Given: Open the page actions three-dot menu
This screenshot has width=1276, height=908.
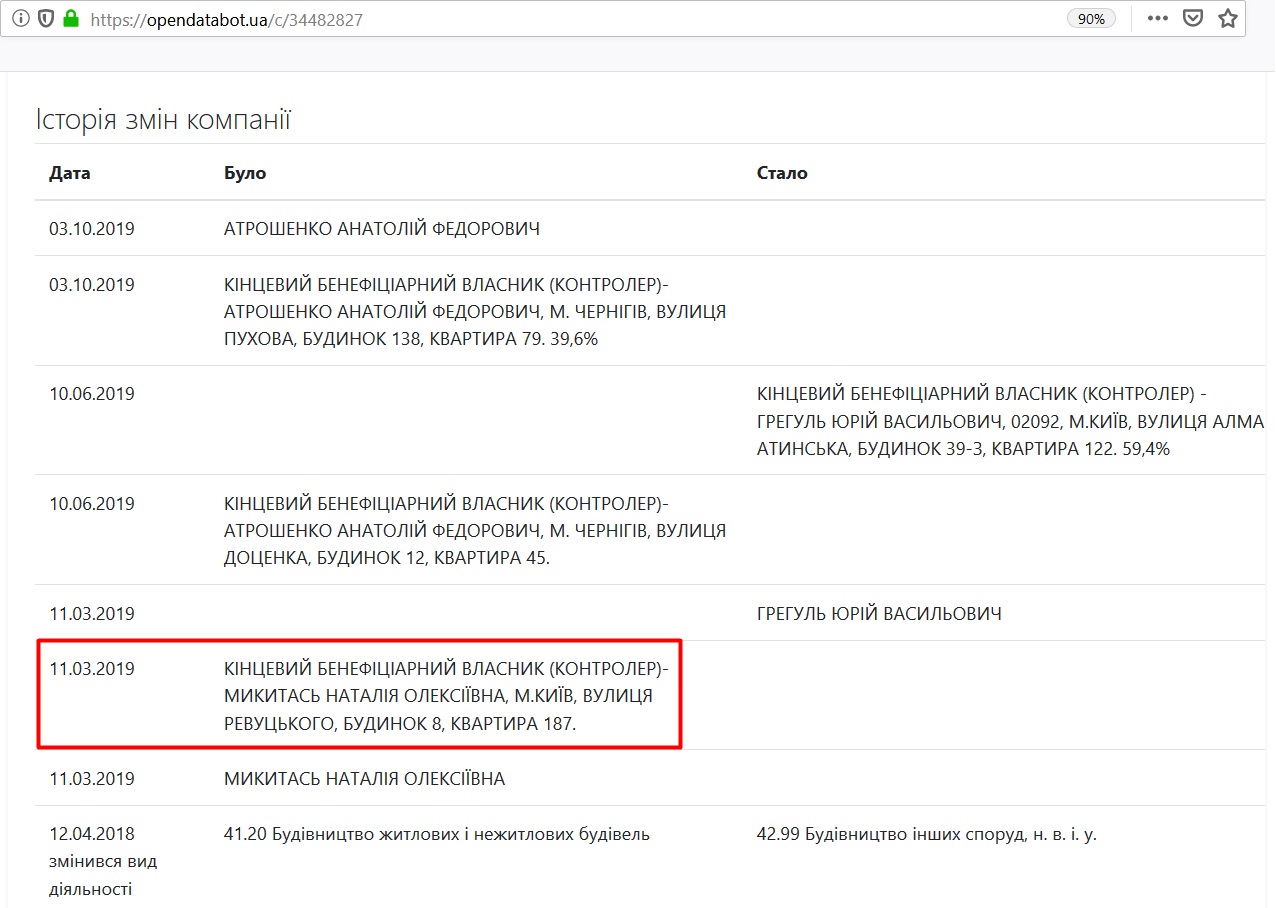Looking at the screenshot, I should (x=1157, y=19).
